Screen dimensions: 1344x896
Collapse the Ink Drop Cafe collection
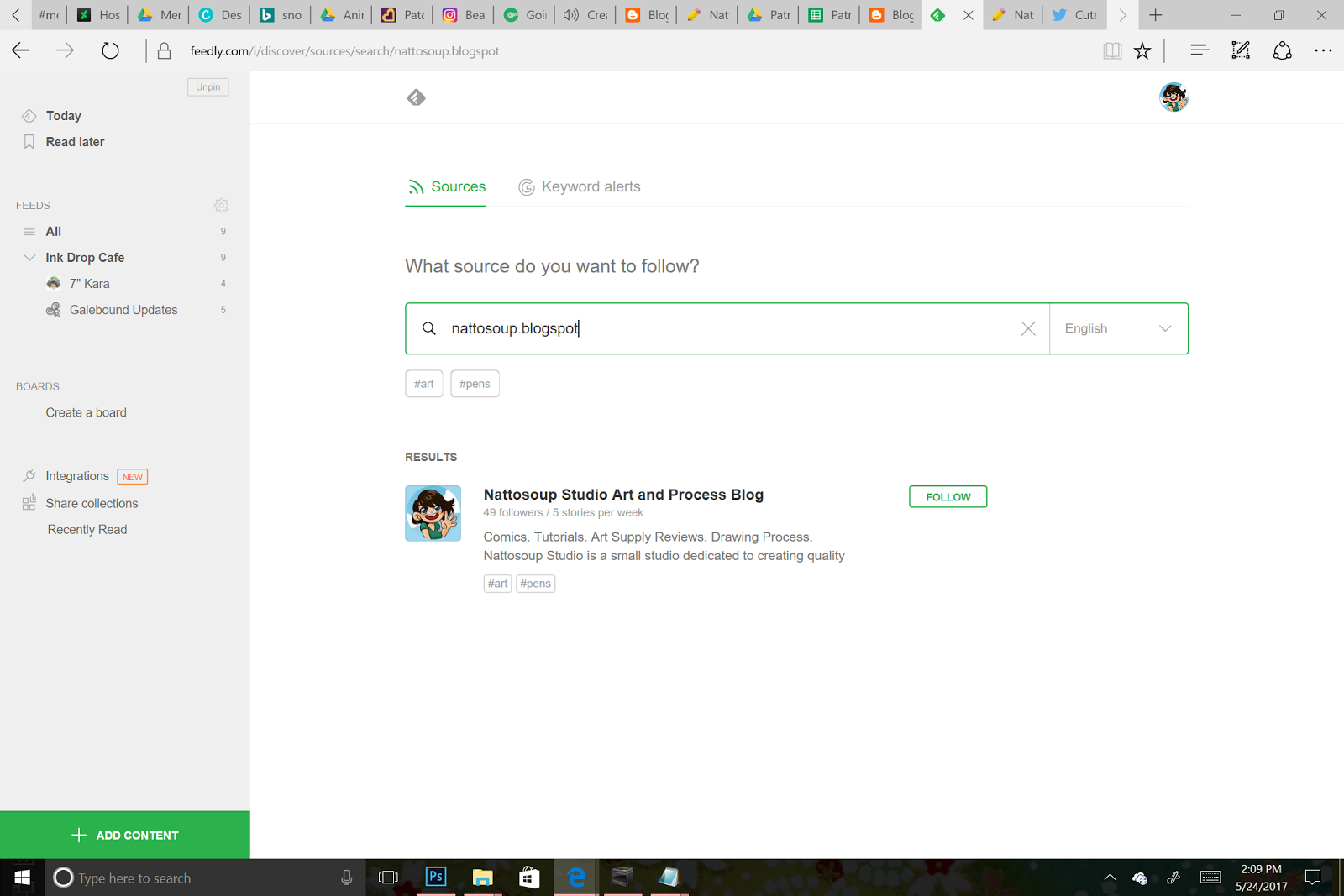[29, 258]
